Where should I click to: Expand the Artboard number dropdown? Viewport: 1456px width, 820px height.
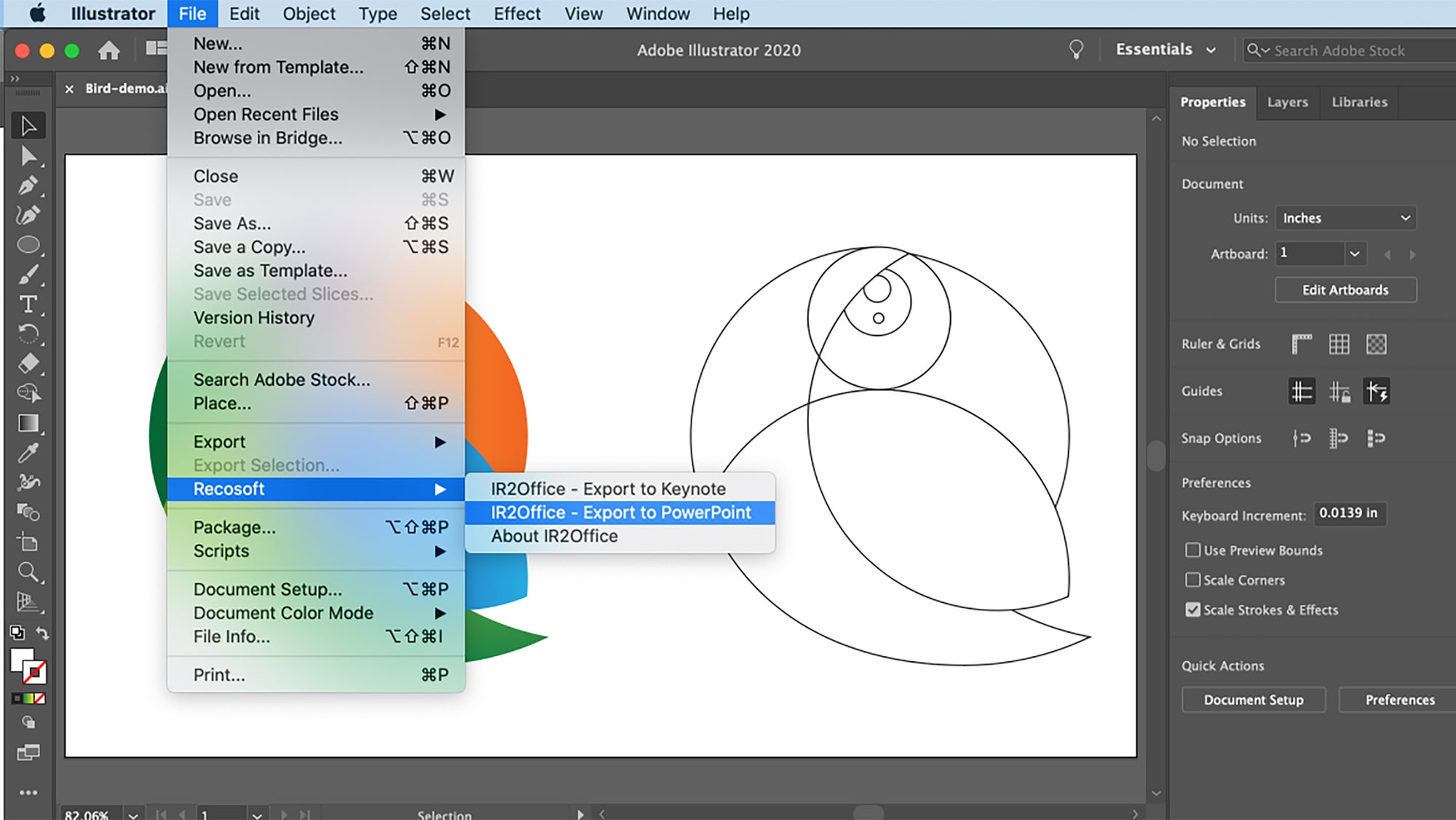1354,254
